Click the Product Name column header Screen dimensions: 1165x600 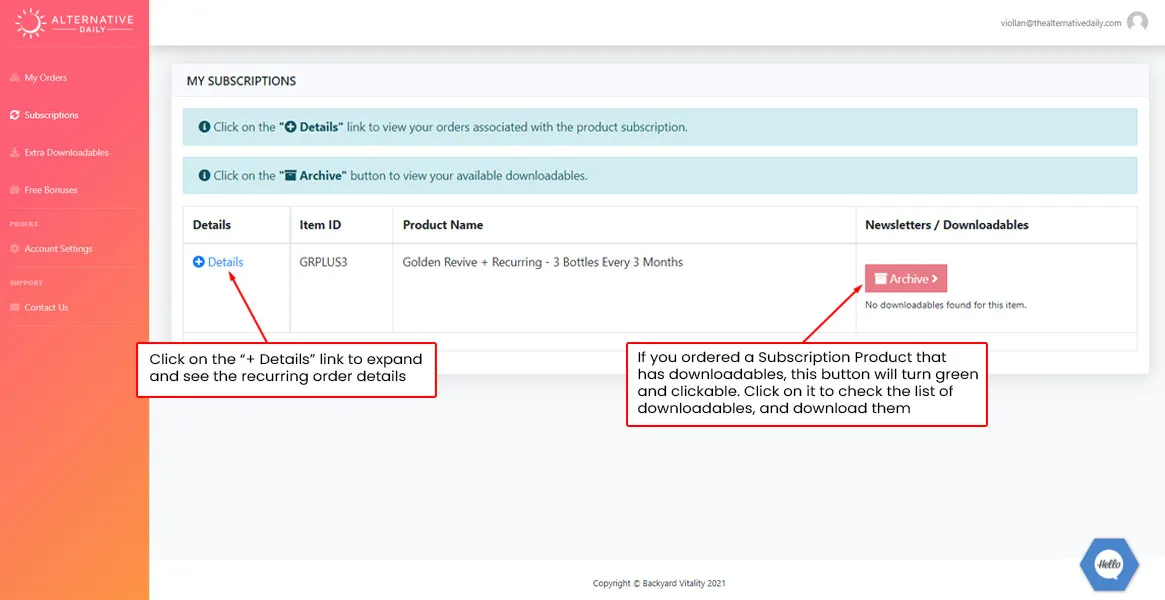click(x=443, y=225)
